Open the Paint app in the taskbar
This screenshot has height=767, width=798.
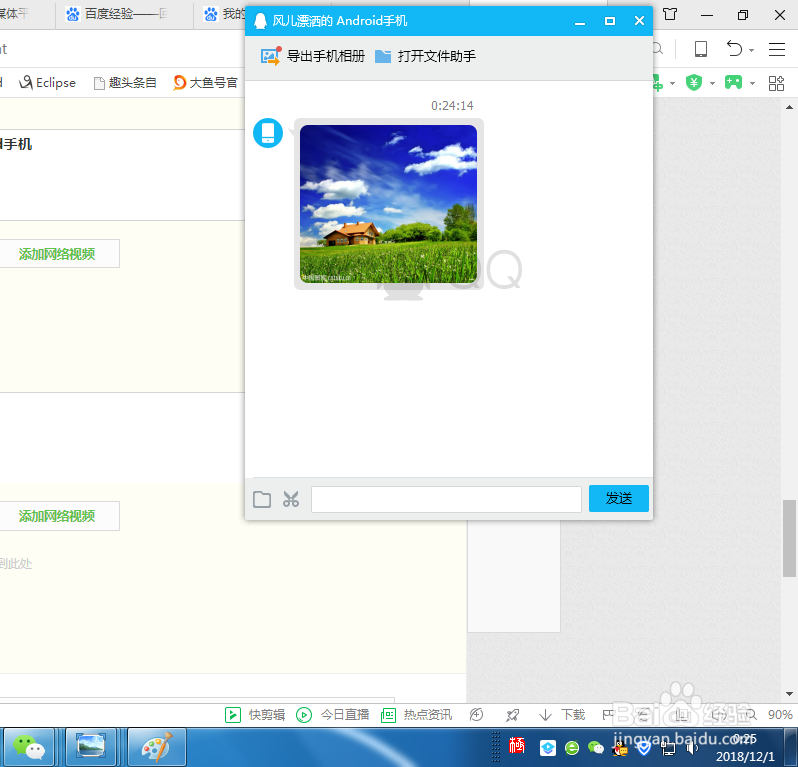(x=157, y=747)
